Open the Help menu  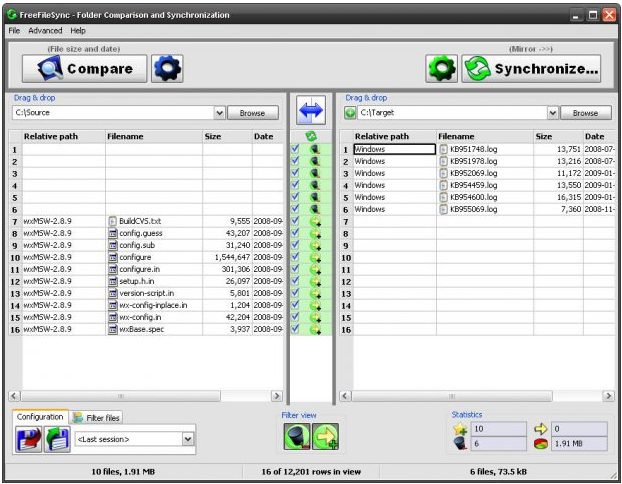click(x=78, y=31)
